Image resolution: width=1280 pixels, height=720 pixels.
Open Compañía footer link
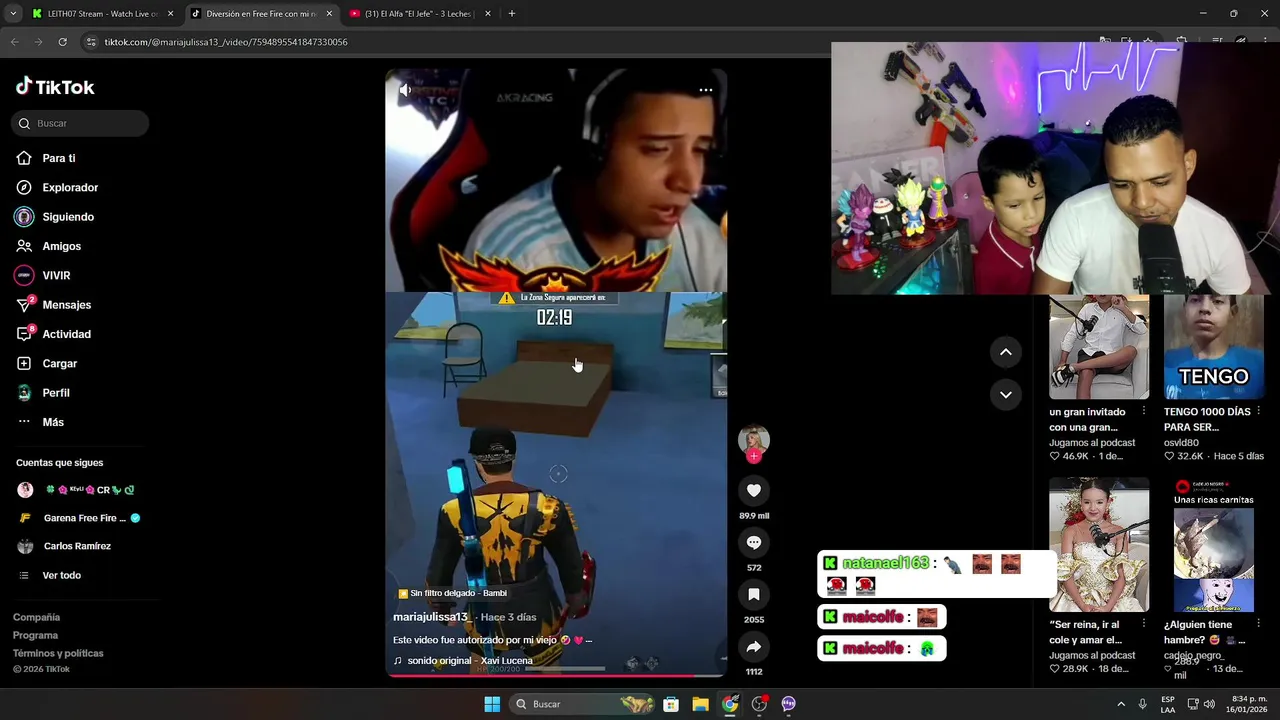[x=36, y=617]
